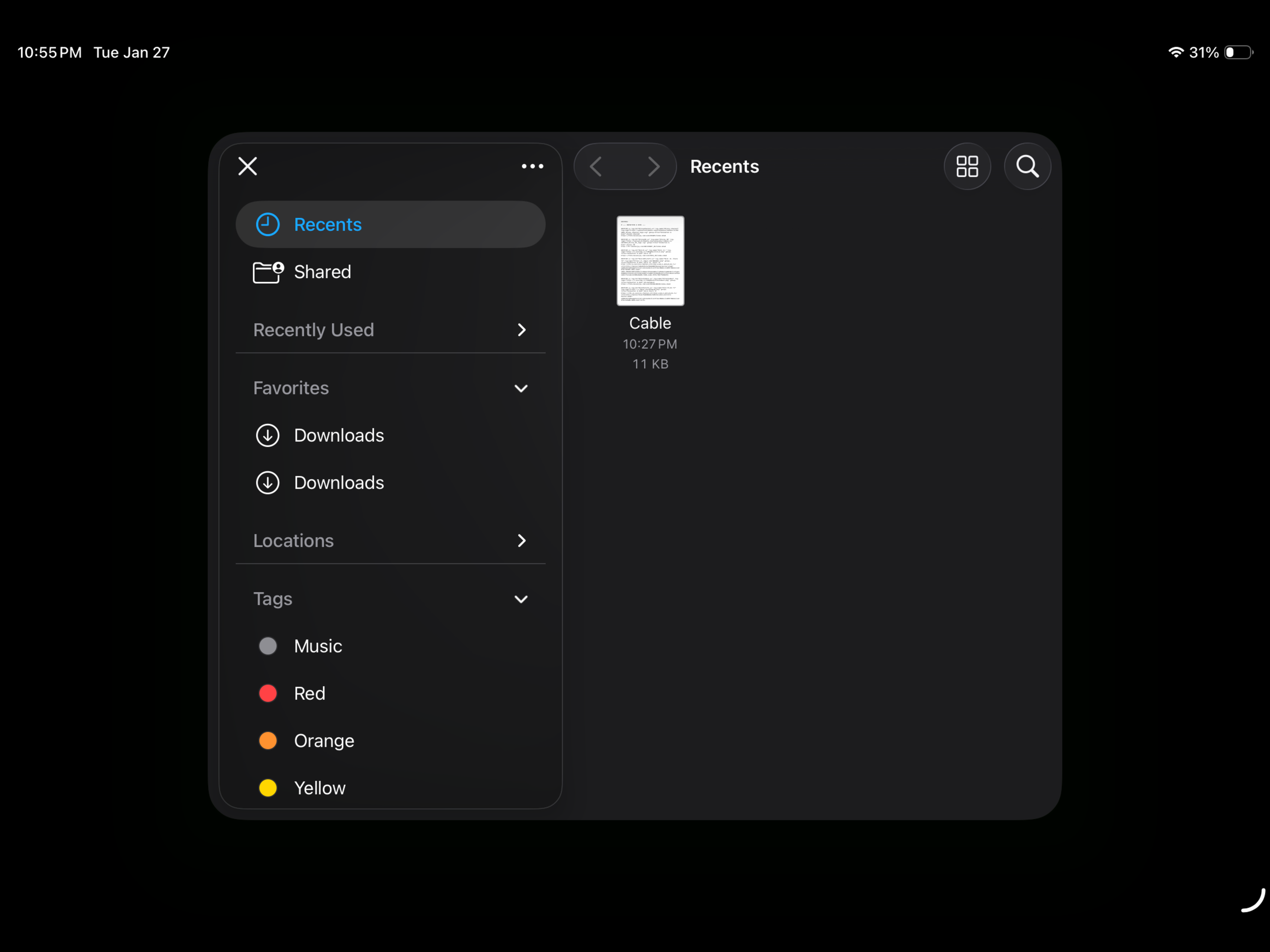
Task: Click the Favorites heading
Action: tap(291, 388)
